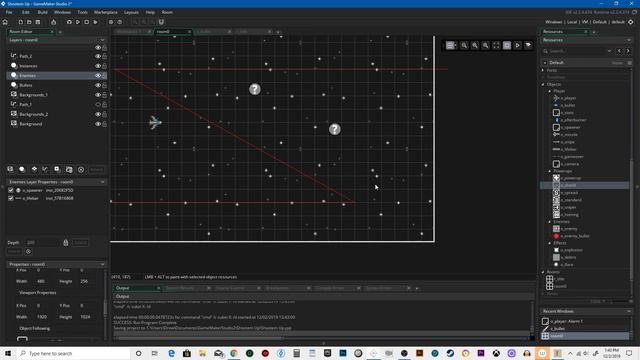This screenshot has width=640, height=360.
Task: Lock the Backgrounds_1 layer
Action: coord(104,95)
